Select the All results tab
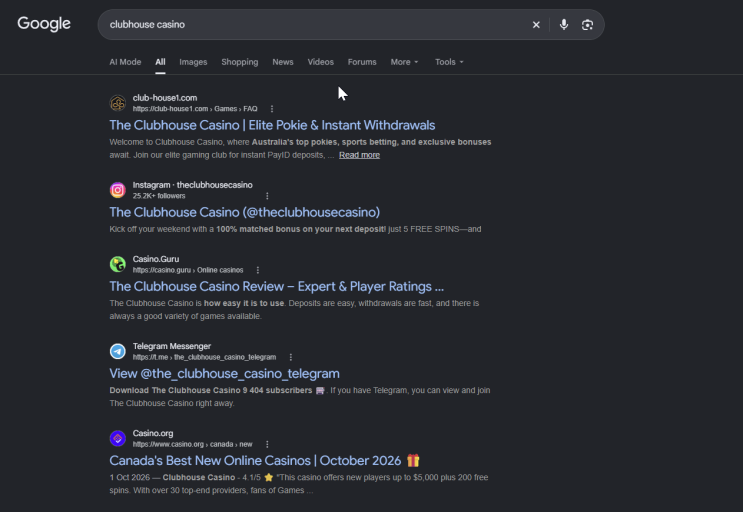The height and width of the screenshot is (512, 743). 160,62
